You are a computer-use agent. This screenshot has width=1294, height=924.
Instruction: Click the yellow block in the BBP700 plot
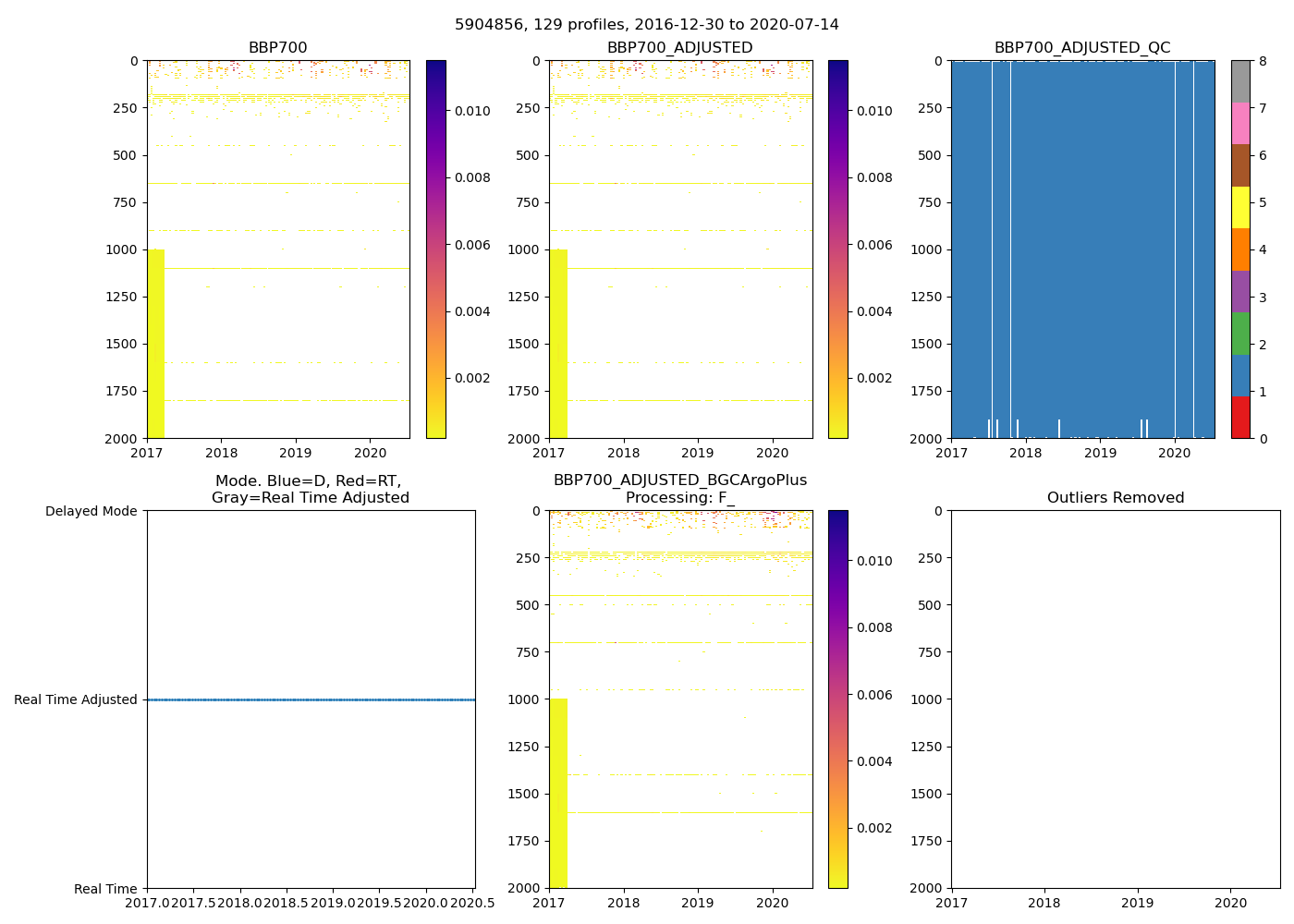pyautogui.click(x=155, y=344)
